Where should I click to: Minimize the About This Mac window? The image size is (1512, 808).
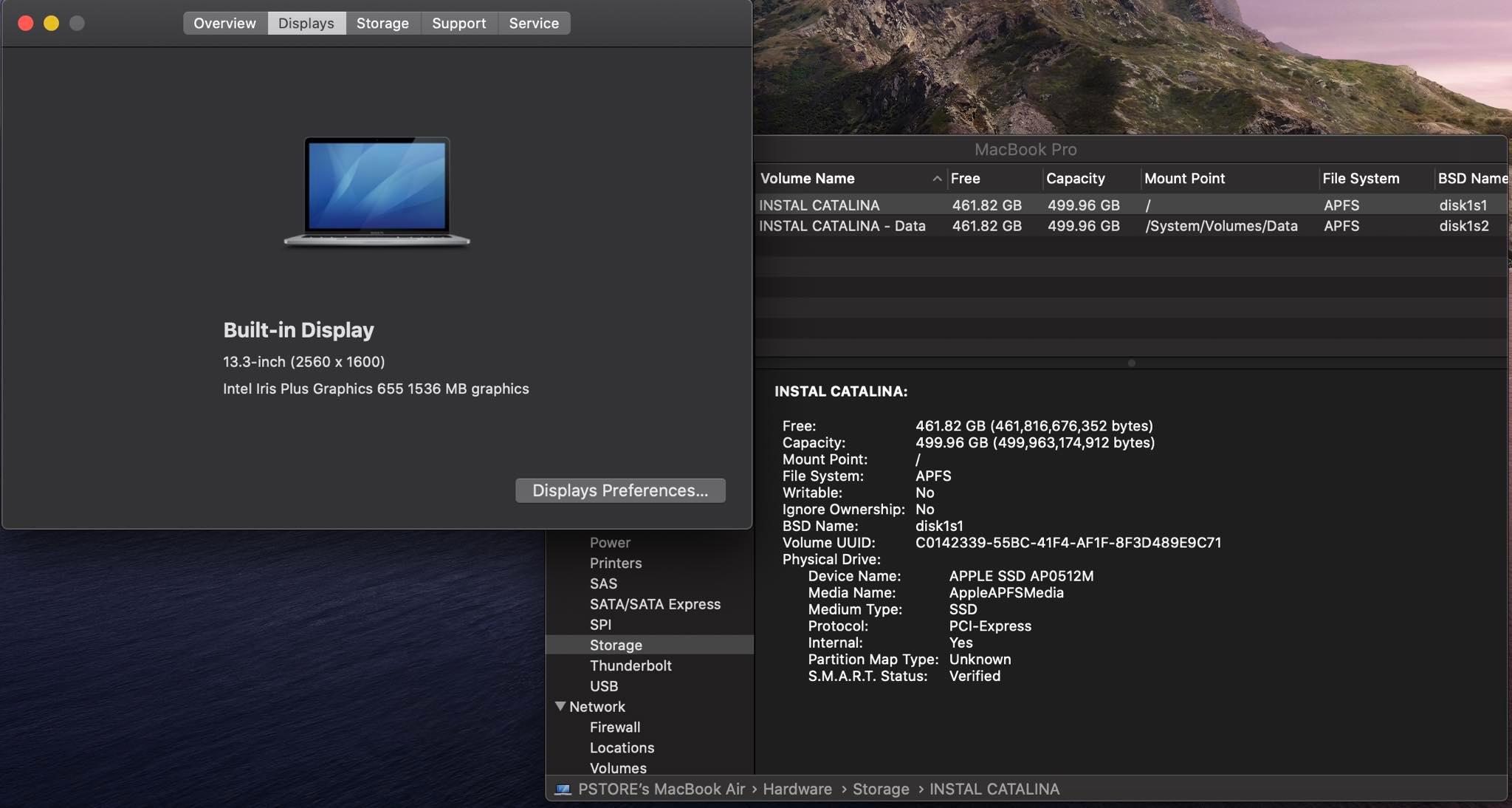(51, 23)
